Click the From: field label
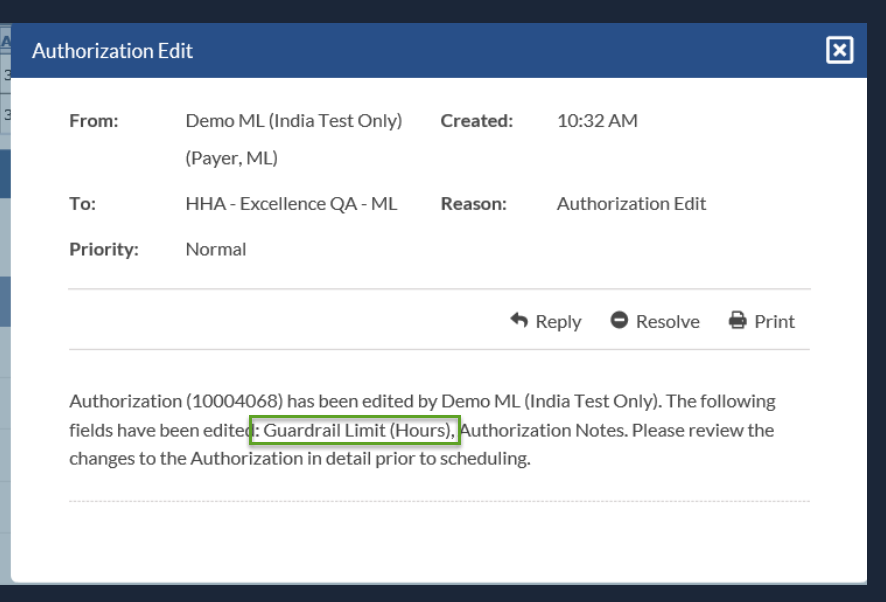 [94, 121]
